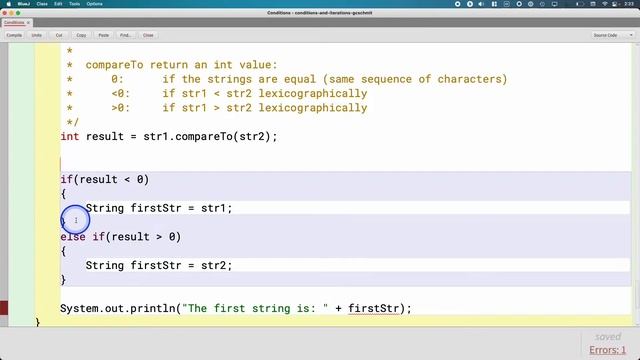Viewport: 640px width, 360px height.
Task: Click the Cut button
Action: (59, 36)
